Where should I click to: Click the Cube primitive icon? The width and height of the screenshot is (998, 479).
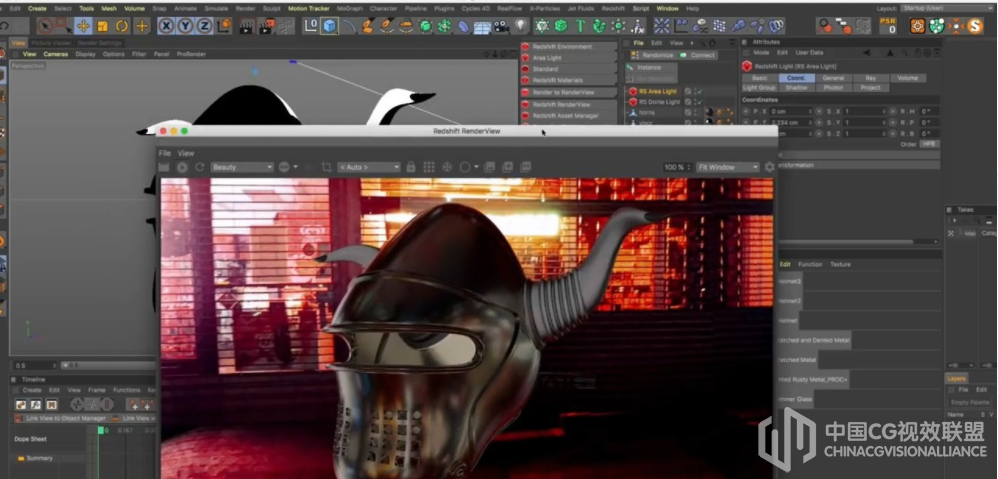pos(330,26)
